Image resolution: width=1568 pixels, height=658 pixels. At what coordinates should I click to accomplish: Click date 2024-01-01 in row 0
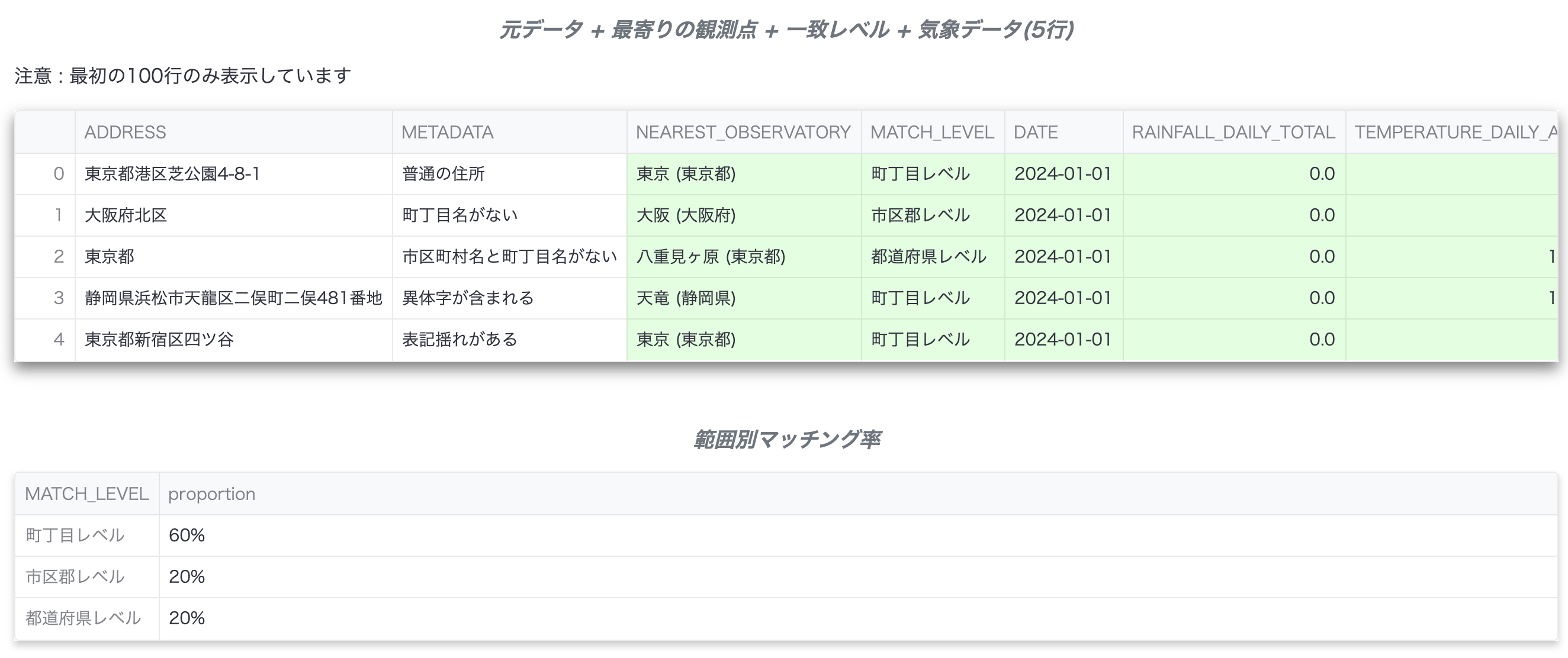1063,174
